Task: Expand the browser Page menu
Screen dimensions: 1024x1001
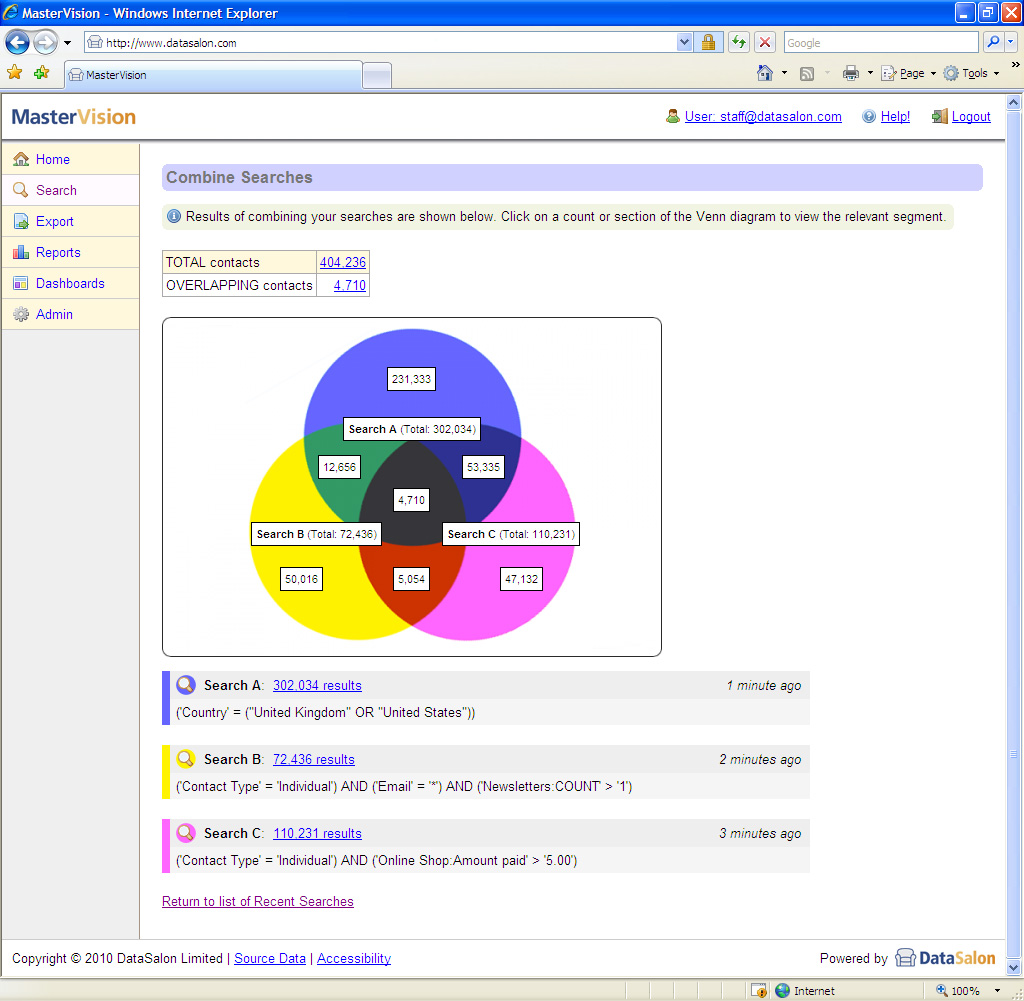Action: tap(910, 73)
